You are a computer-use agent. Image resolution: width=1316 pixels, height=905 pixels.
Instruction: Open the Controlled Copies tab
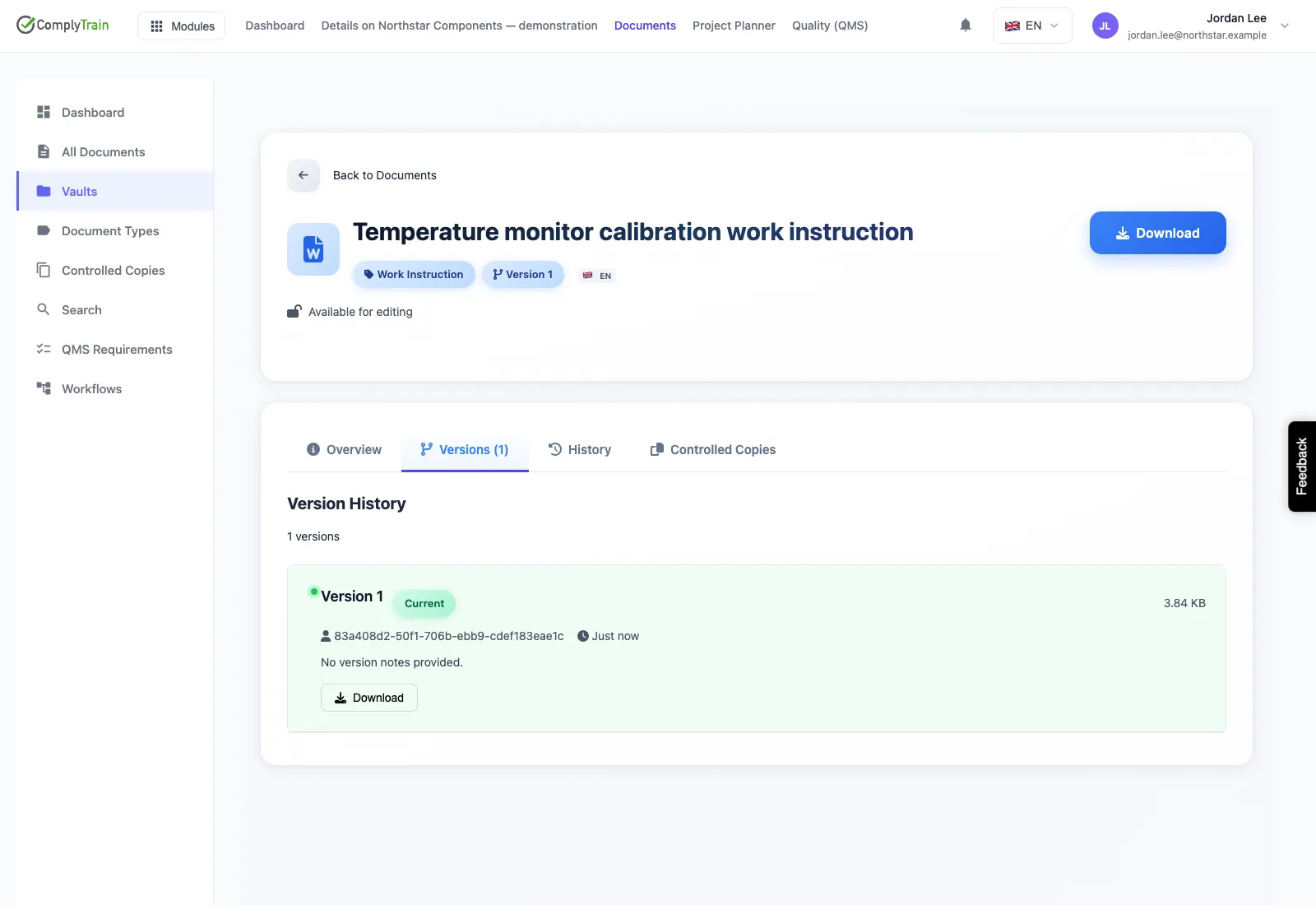coord(713,449)
